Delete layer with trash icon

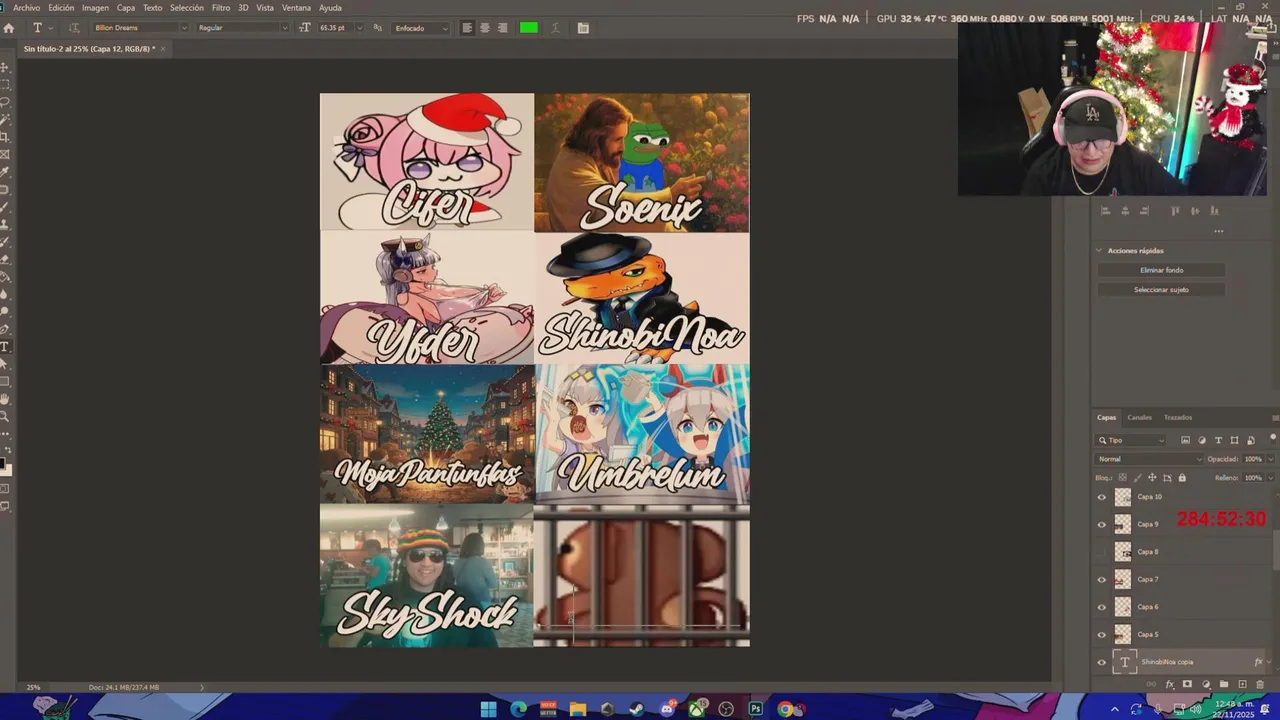[1260, 684]
